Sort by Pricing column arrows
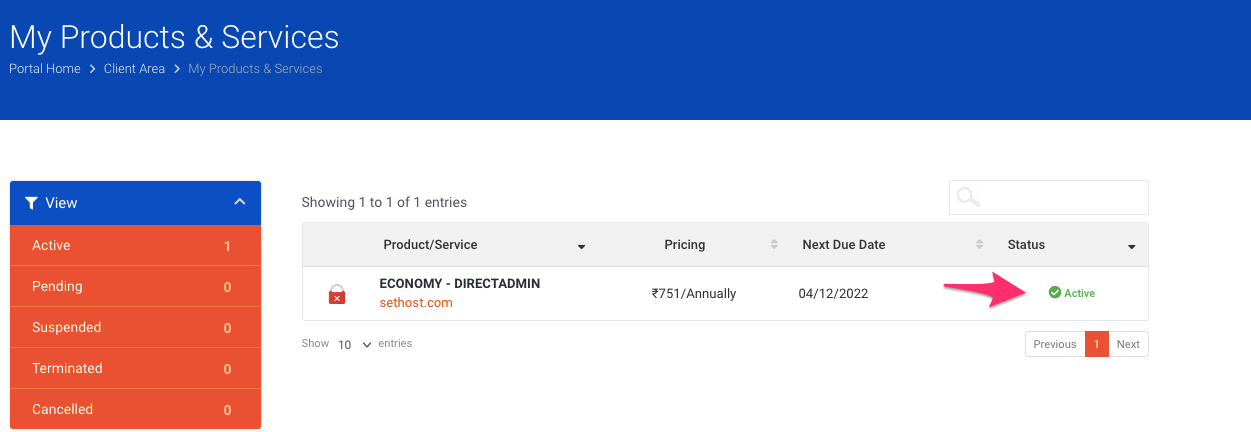The width and height of the screenshot is (1251, 432). (774, 245)
